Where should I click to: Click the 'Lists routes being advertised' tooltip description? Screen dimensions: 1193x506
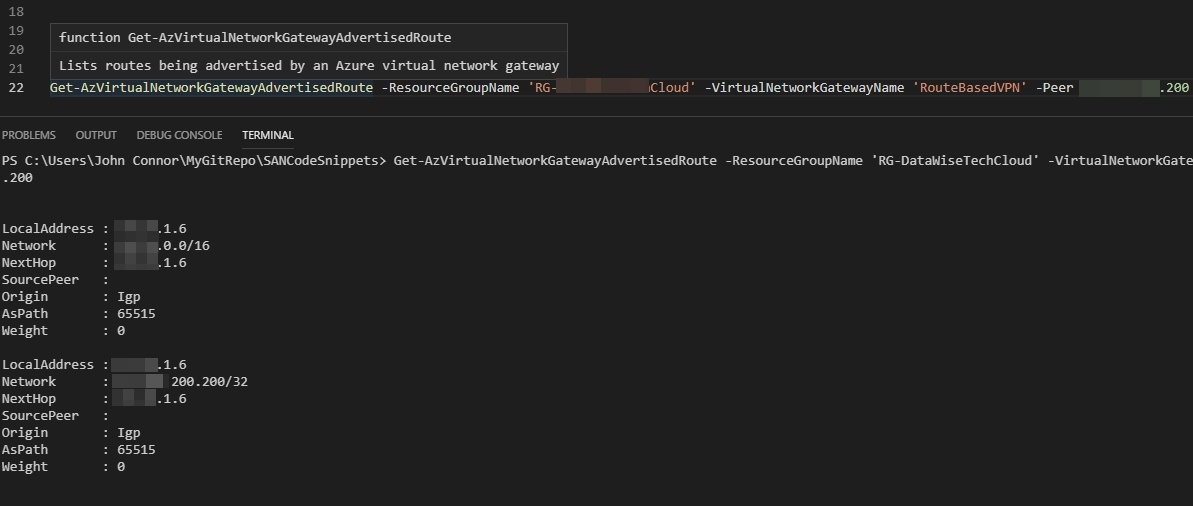(x=308, y=66)
